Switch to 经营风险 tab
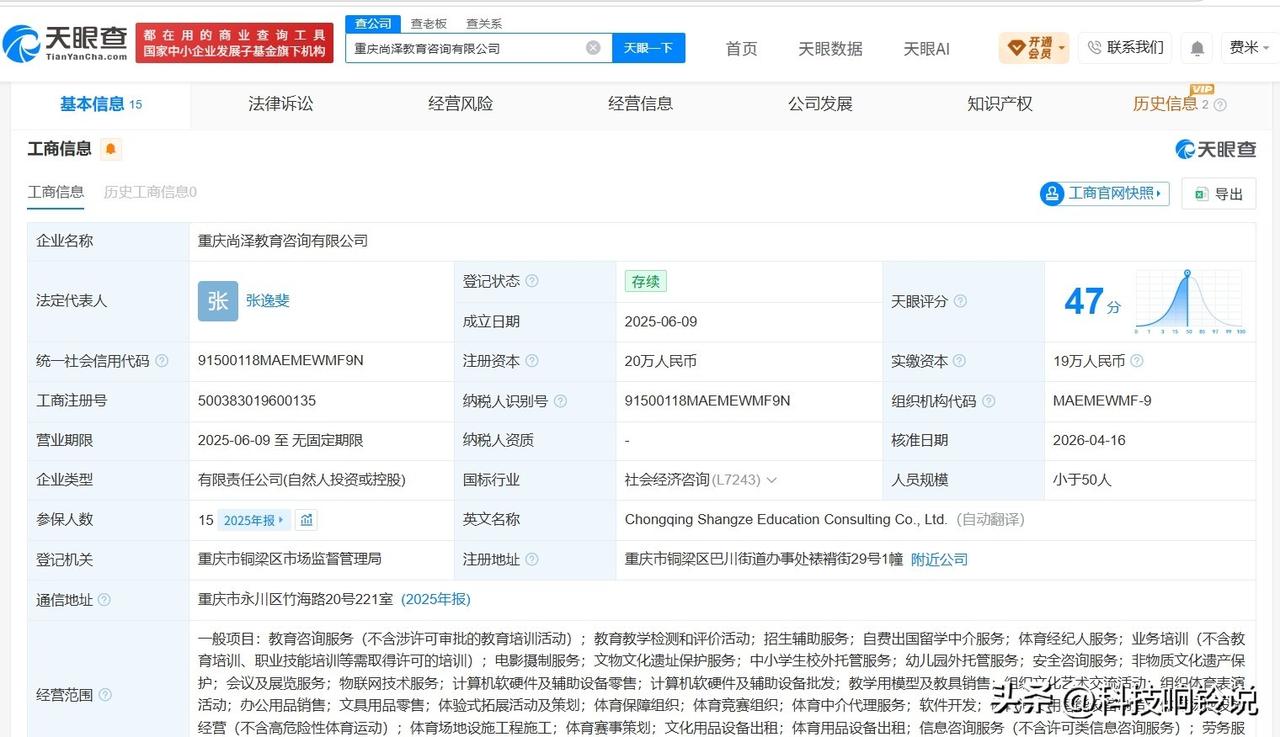 [461, 104]
